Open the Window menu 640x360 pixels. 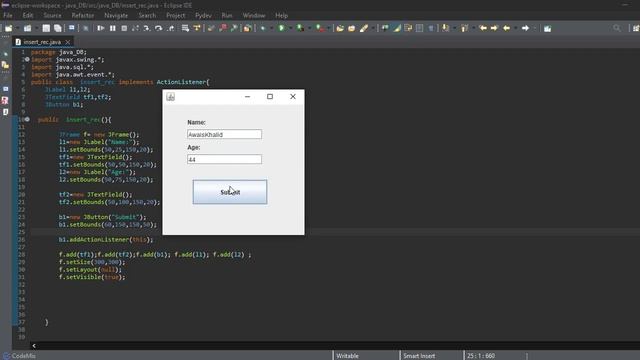point(254,16)
